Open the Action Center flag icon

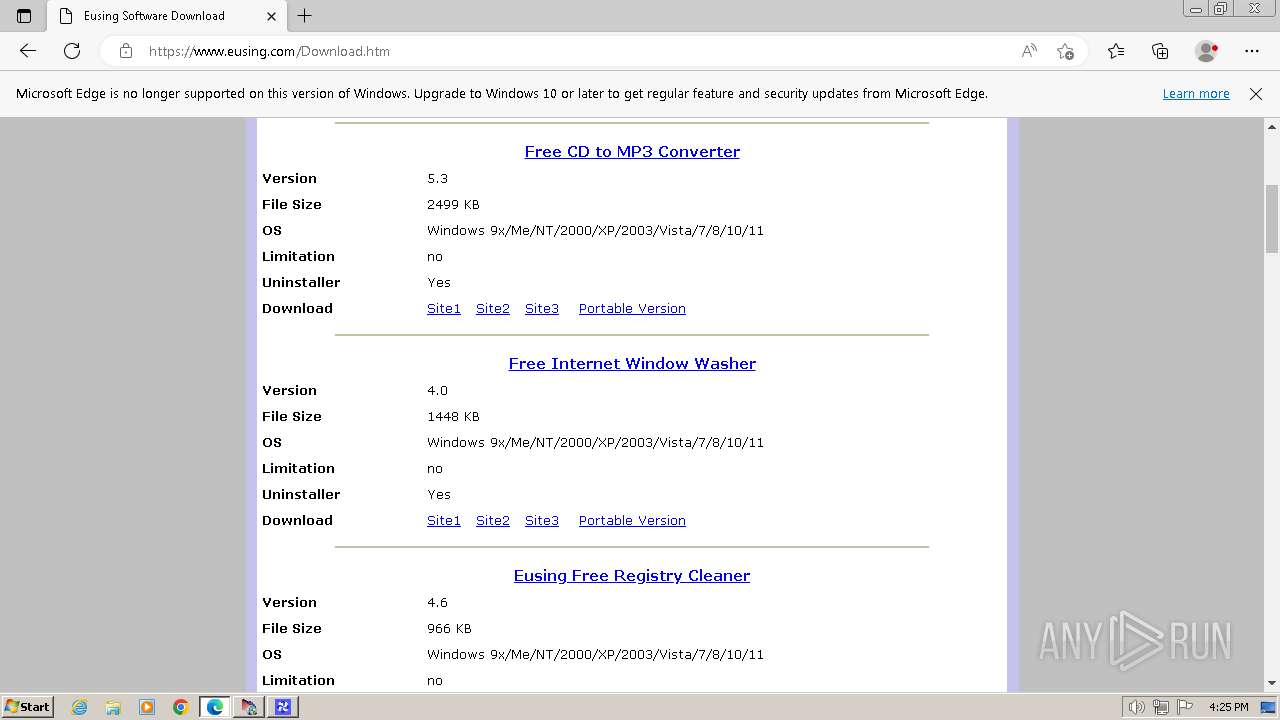[1184, 707]
